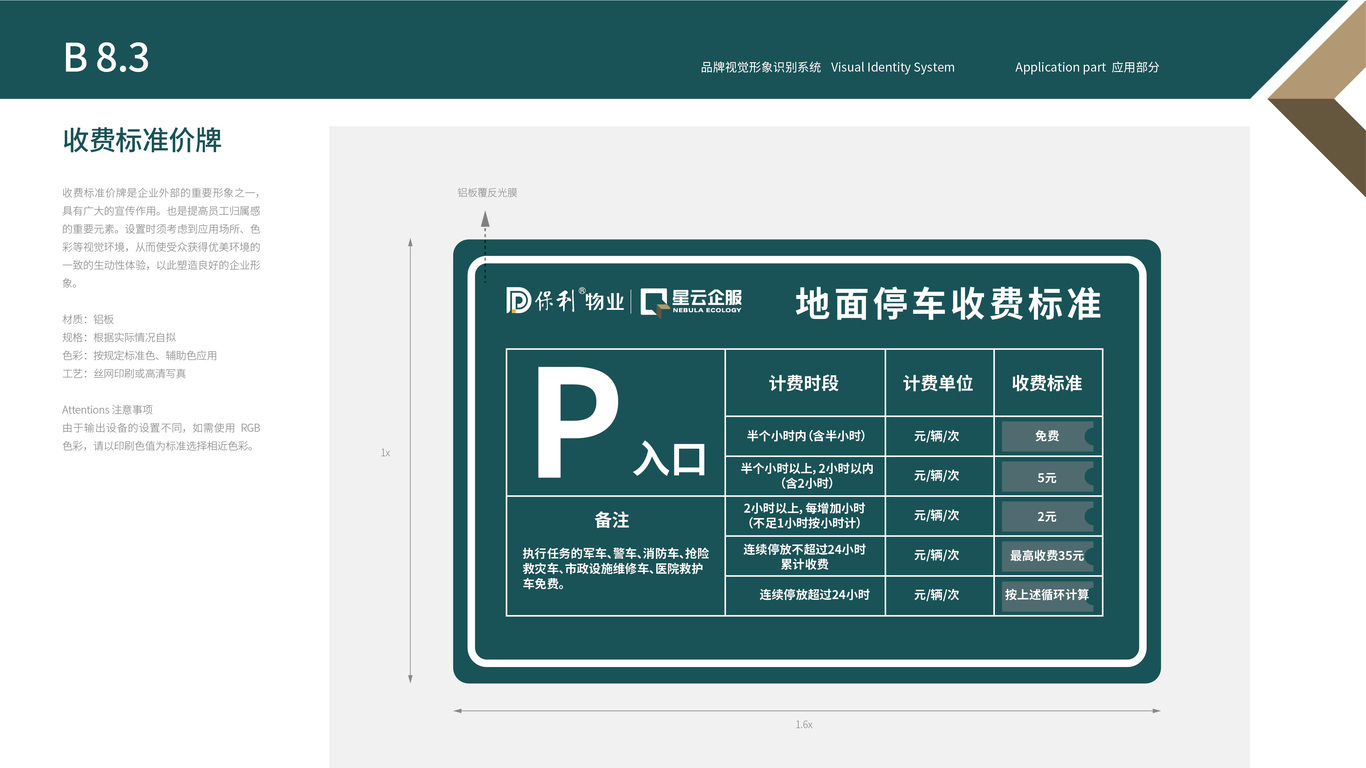1366x768 pixels.
Task: Click '元/辆/次' in the 2元 row
Action: click(x=936, y=516)
